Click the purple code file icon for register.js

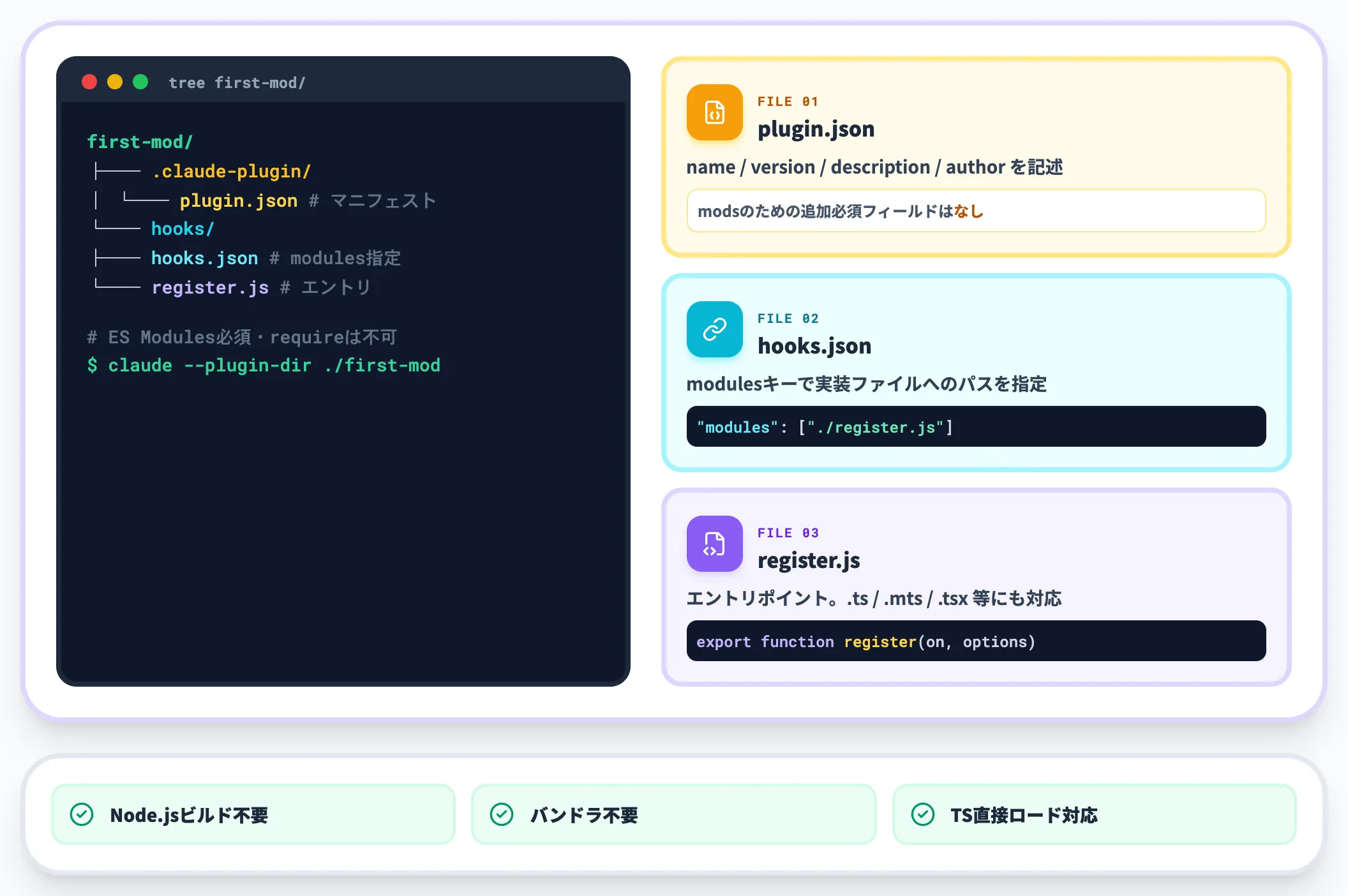click(x=714, y=544)
